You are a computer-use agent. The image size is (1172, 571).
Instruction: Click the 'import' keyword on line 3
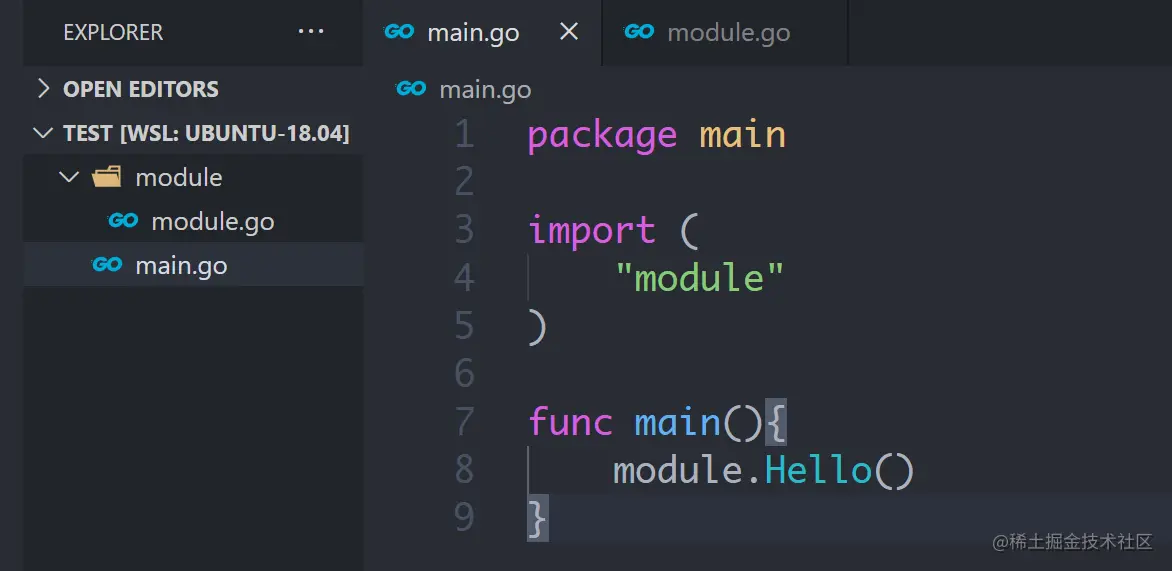pos(592,230)
